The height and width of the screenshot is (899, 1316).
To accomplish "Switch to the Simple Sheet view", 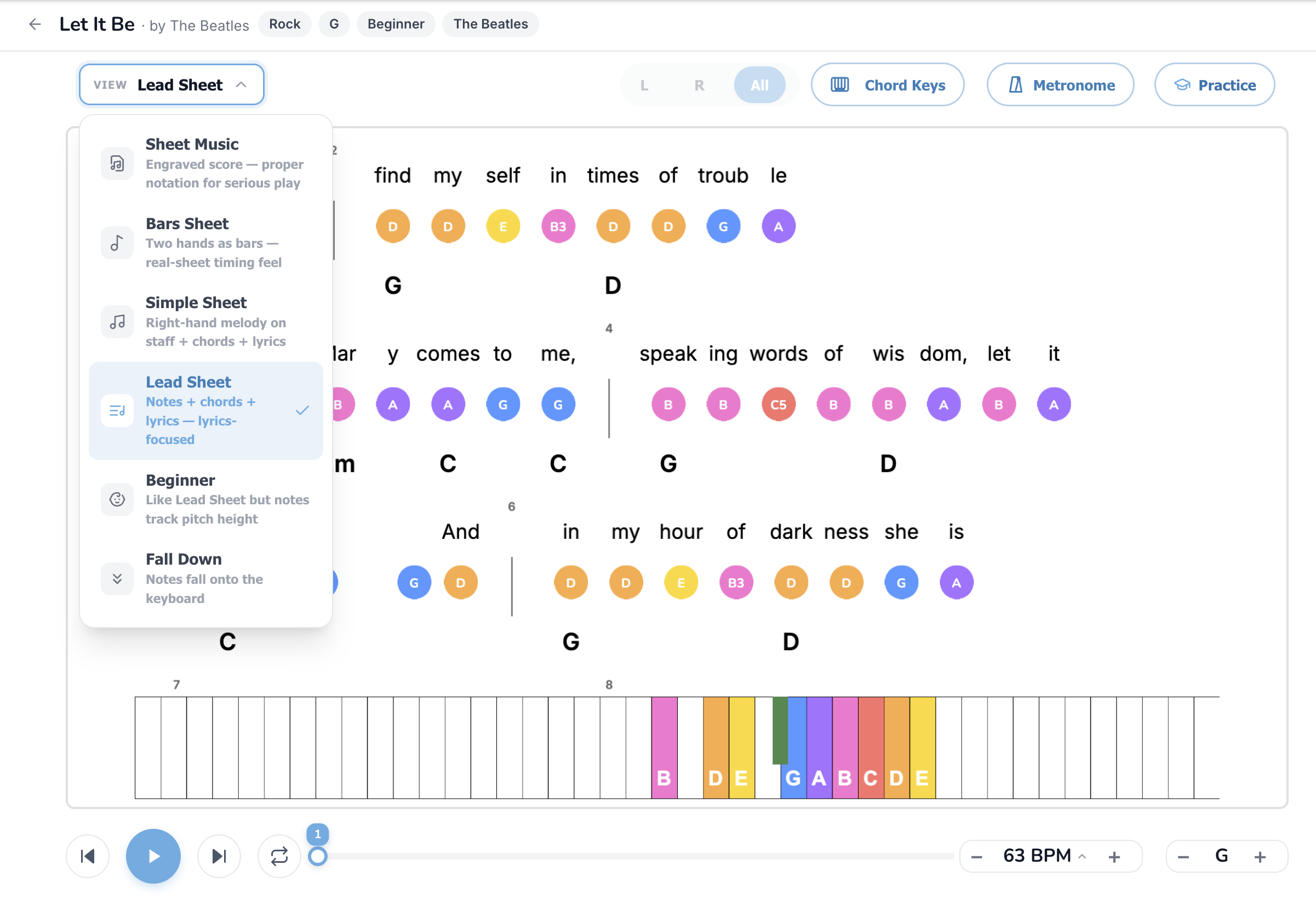I will click(206, 322).
